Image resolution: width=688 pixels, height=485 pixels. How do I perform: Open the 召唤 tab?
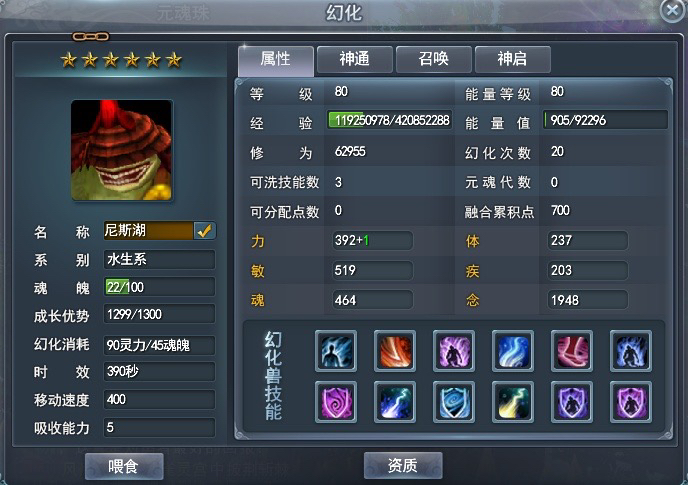pos(434,59)
